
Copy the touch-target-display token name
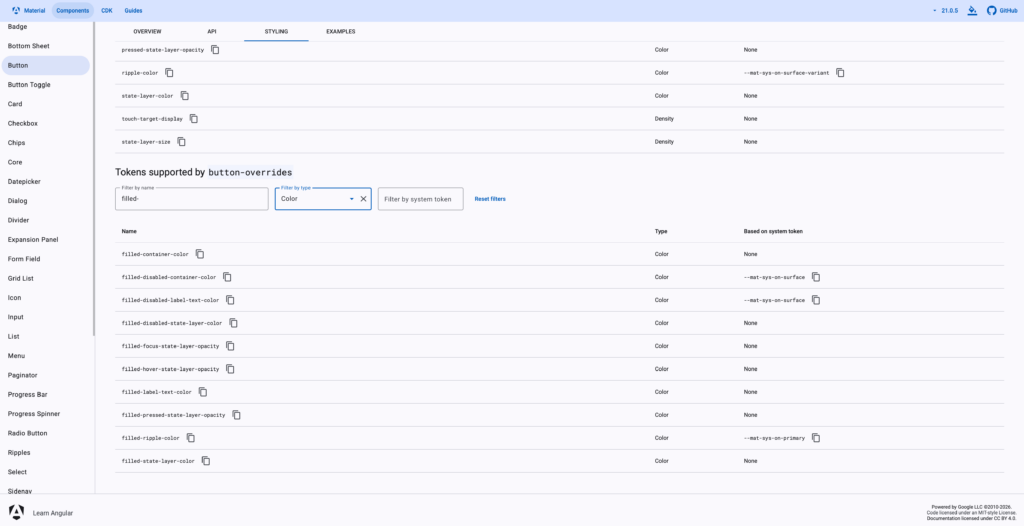point(194,119)
